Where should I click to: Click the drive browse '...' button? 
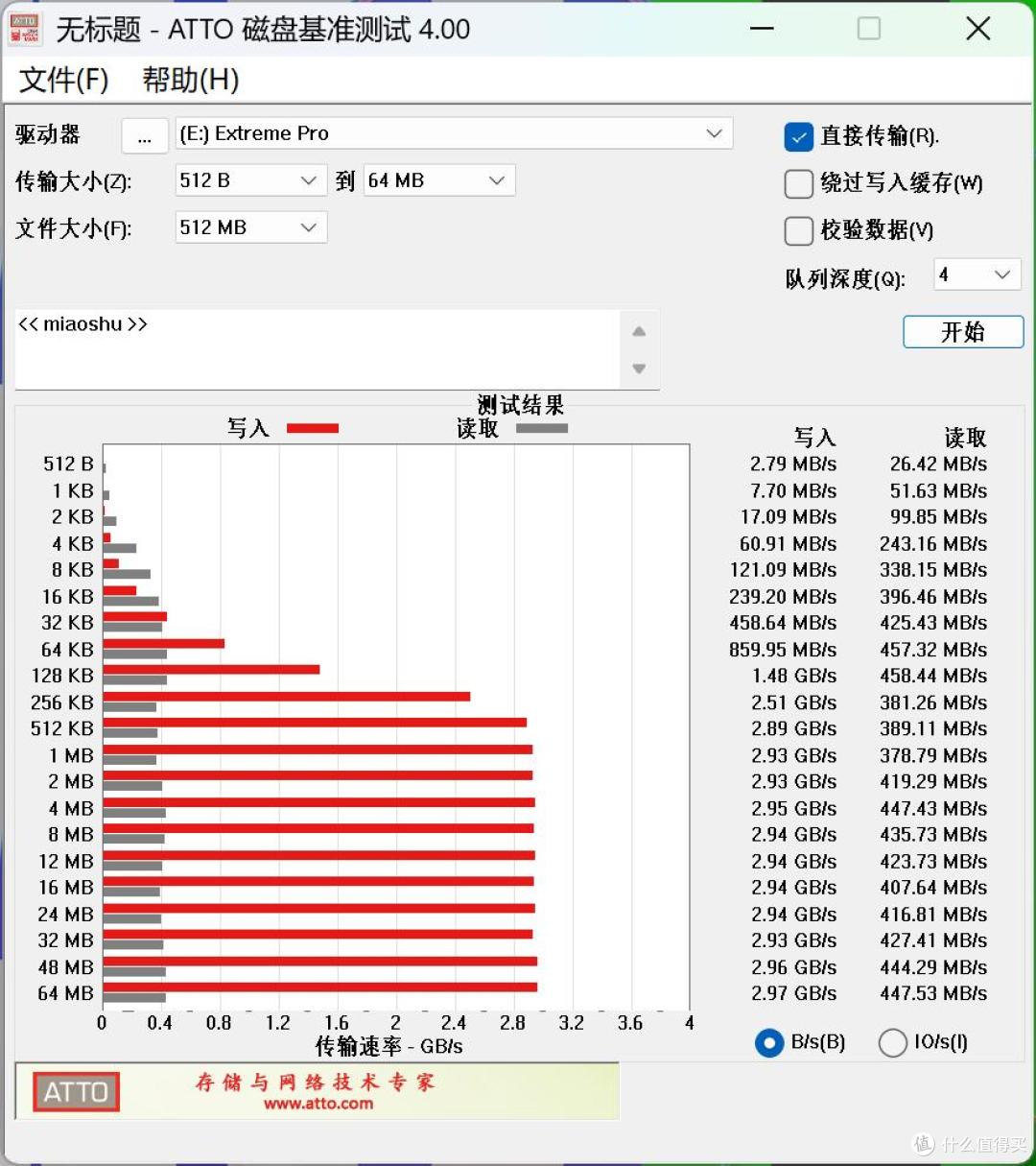pos(145,135)
